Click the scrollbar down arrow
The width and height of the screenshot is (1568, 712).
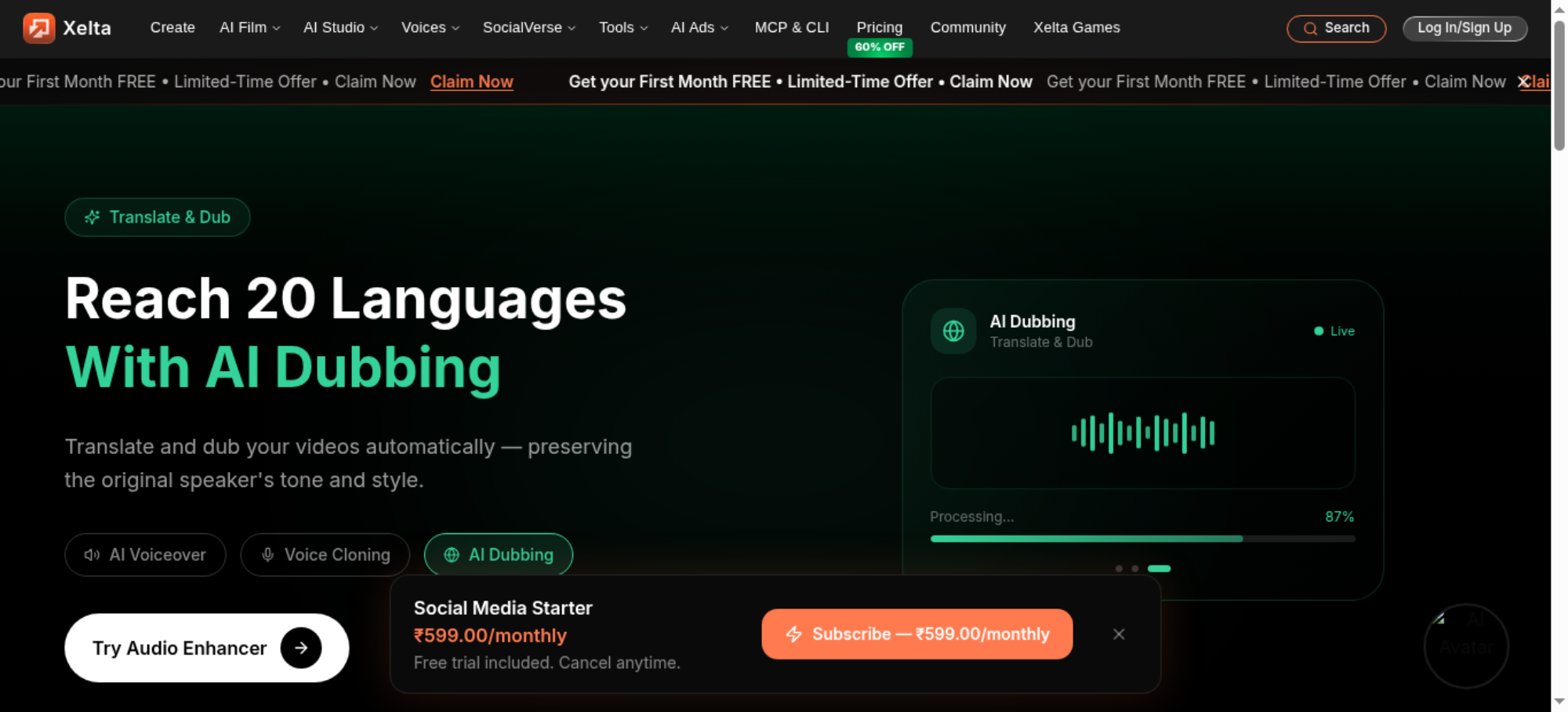[x=1559, y=703]
